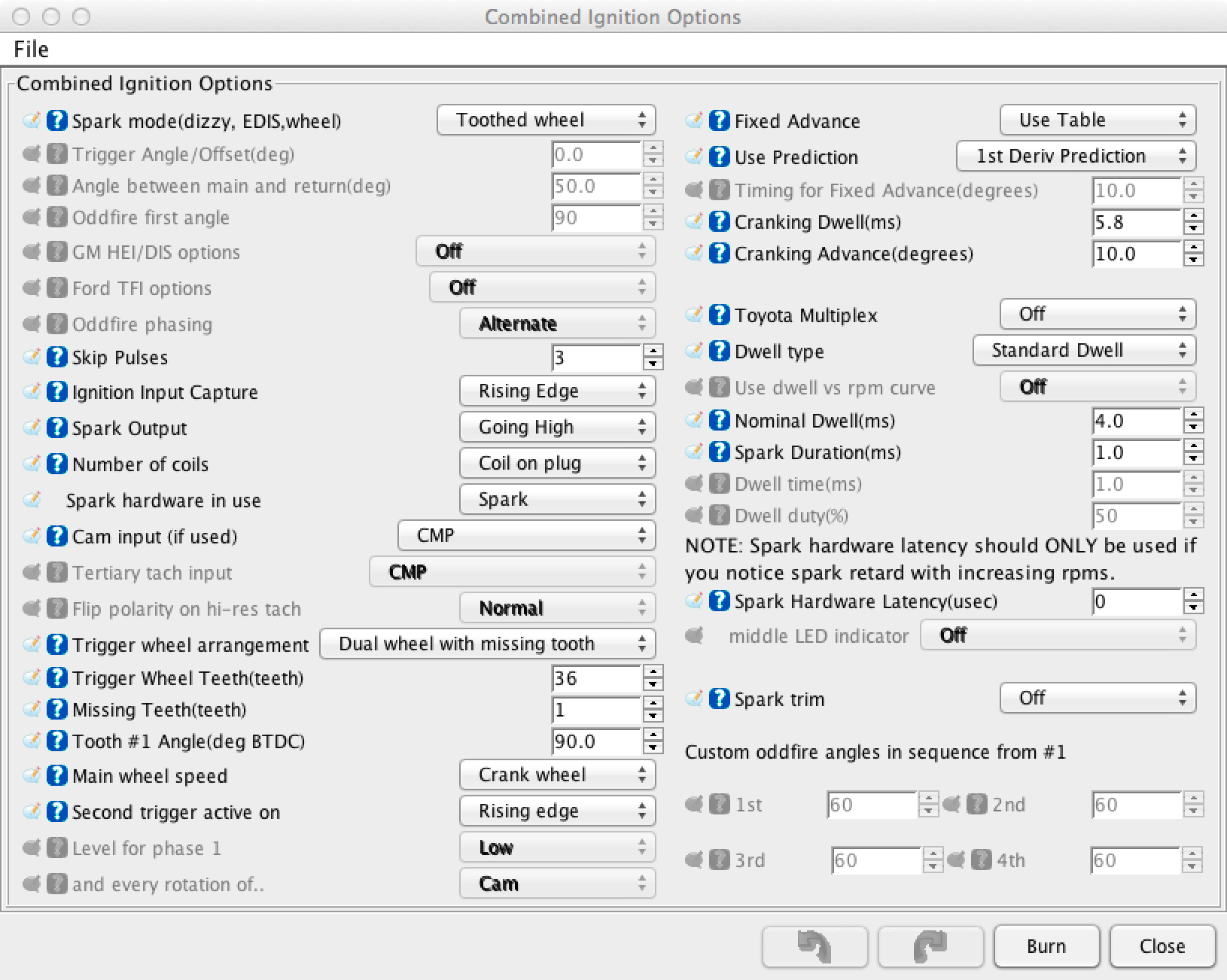
Task: Open help for Spark Hardware Latency
Action: pyautogui.click(x=720, y=601)
